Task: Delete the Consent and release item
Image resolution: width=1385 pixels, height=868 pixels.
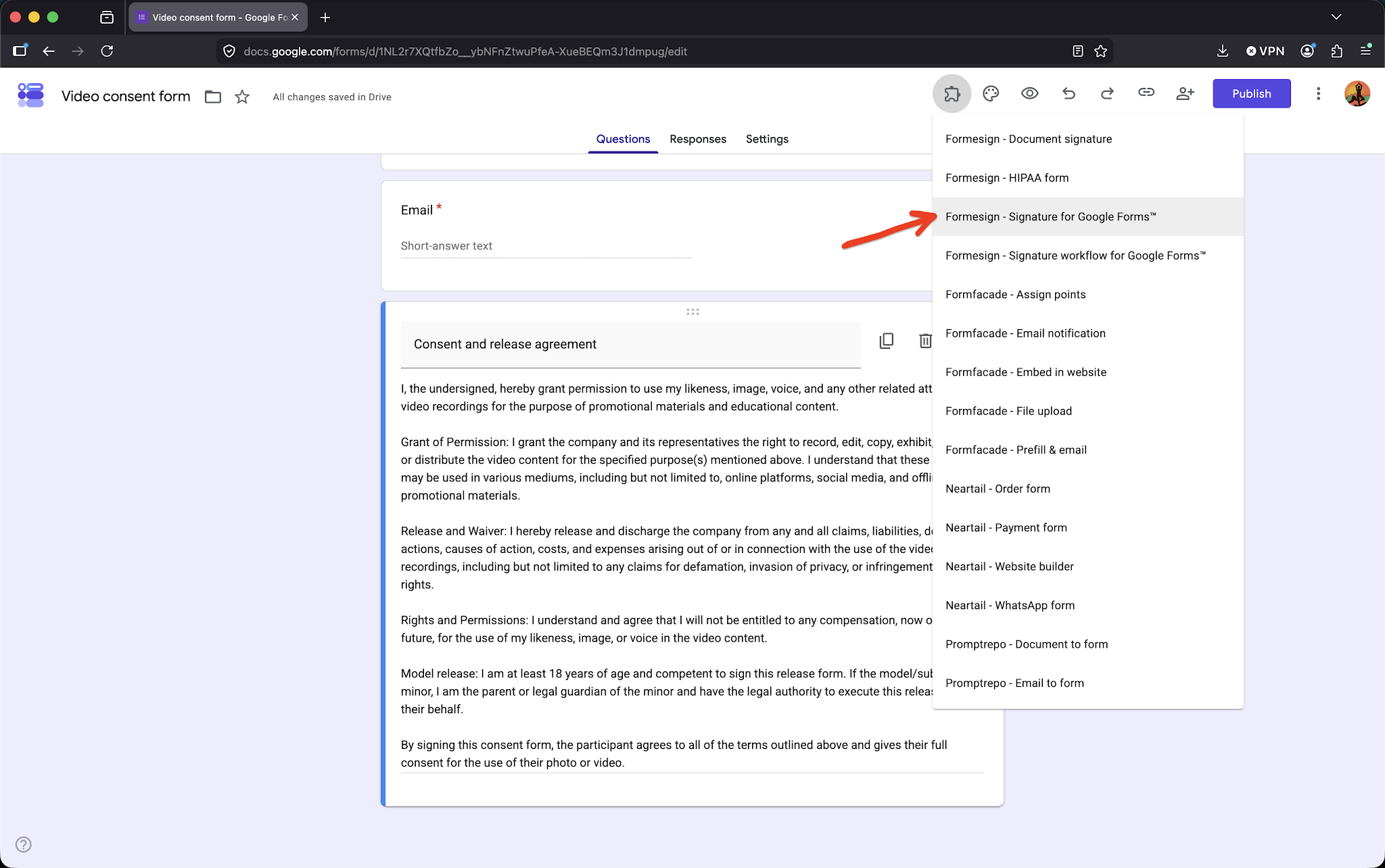Action: [x=925, y=341]
